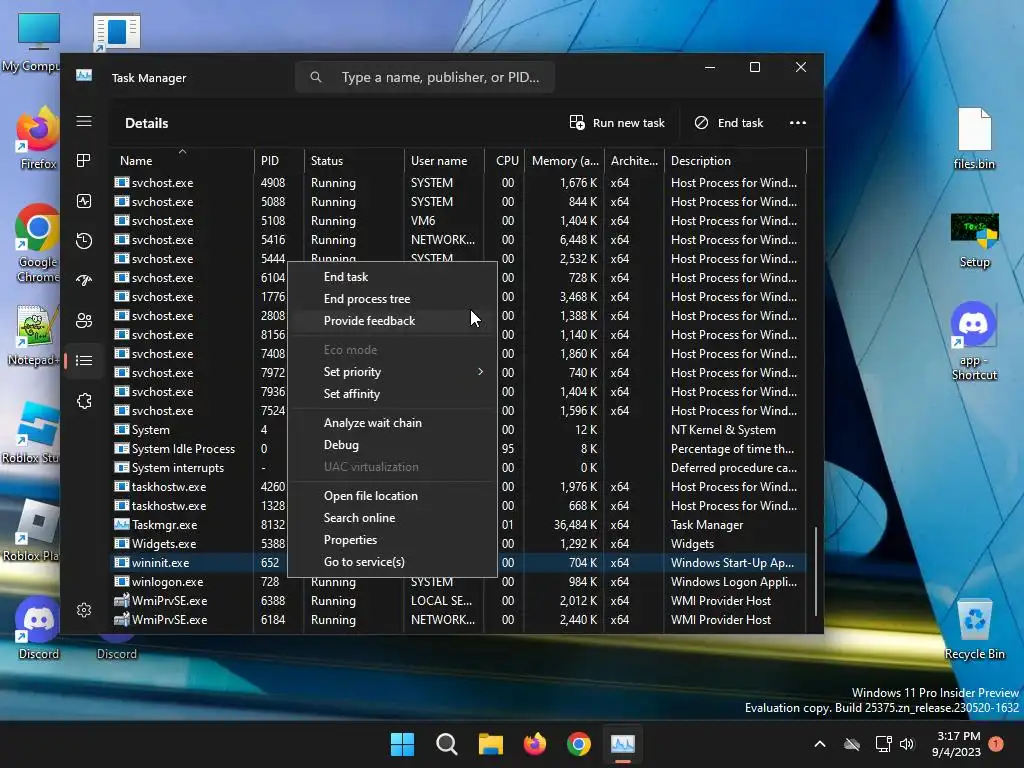The height and width of the screenshot is (768, 1024).
Task: Click the NT Kernel & System description
Action: pos(723,430)
